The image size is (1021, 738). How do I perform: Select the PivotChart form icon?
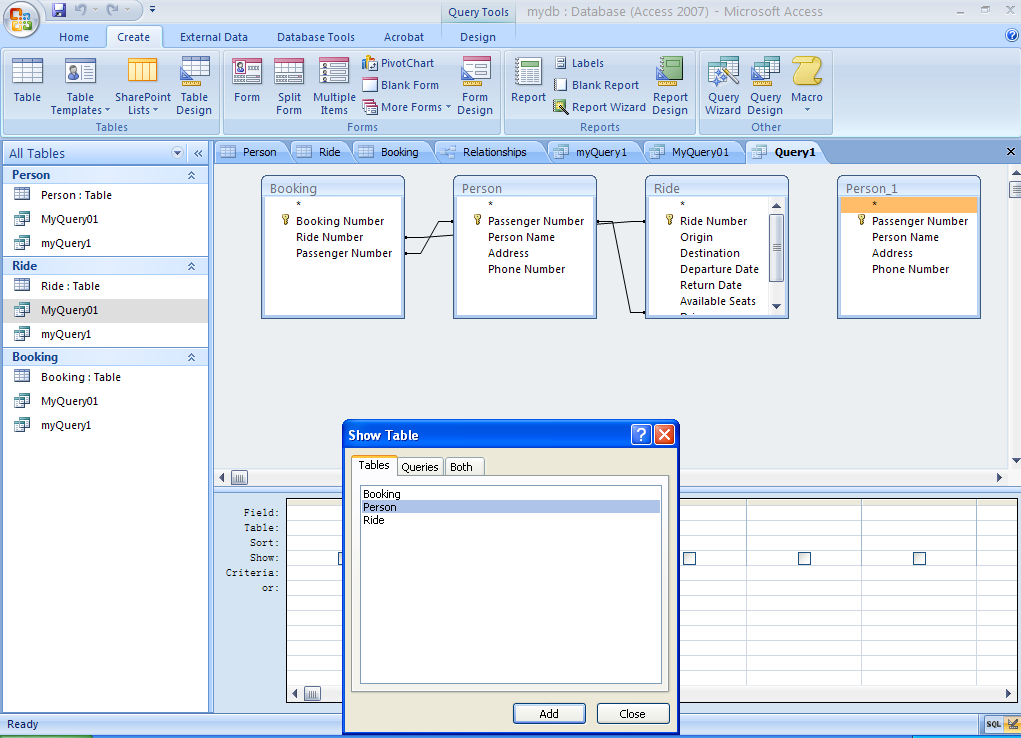398,63
